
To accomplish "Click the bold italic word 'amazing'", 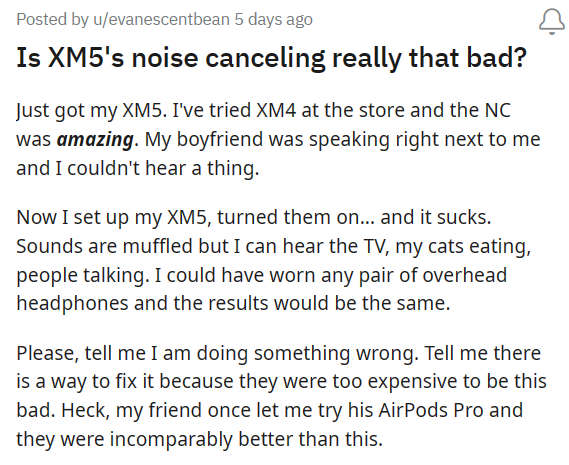I will [95, 139].
